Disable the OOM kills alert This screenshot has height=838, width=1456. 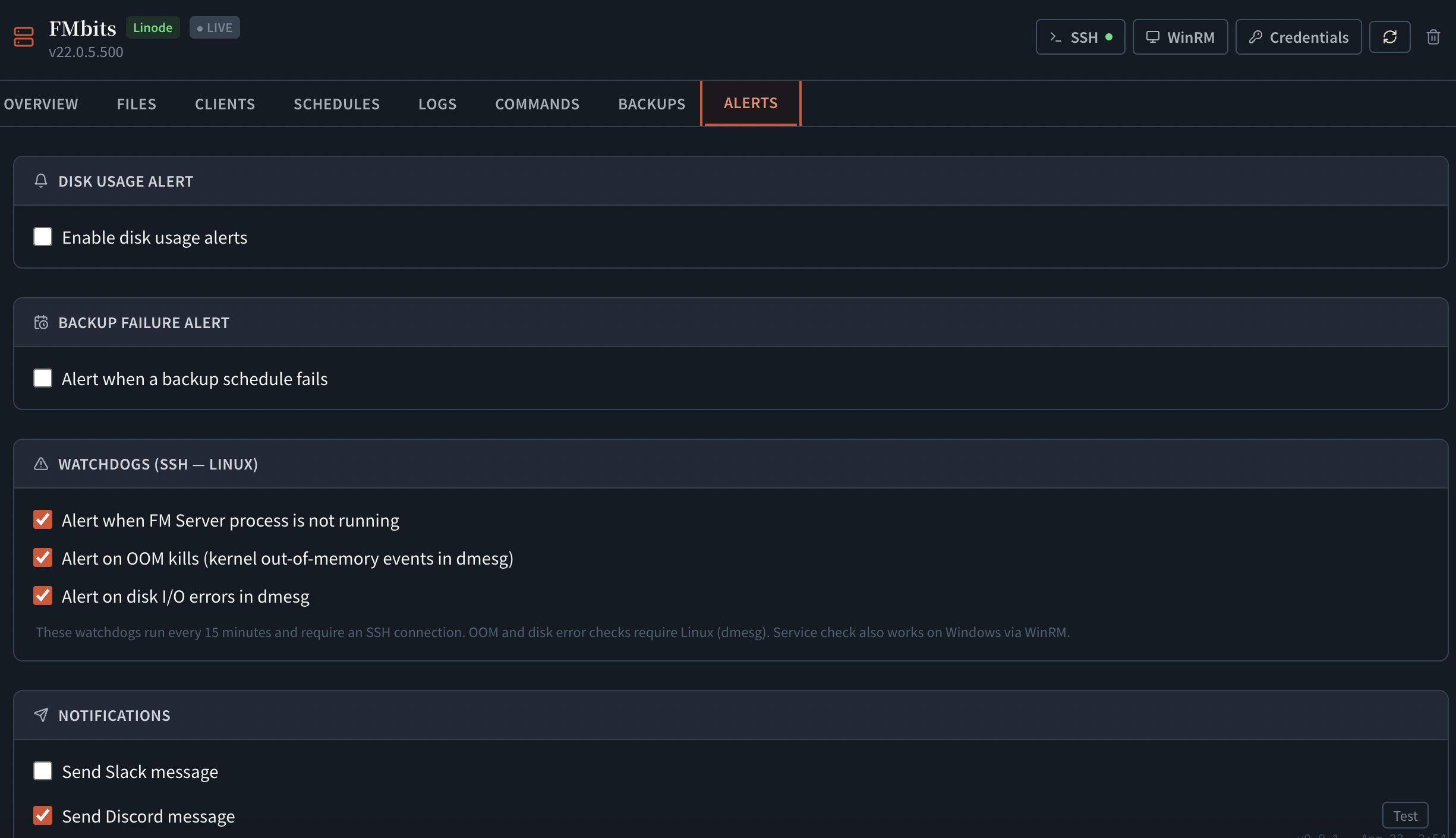pyautogui.click(x=43, y=557)
